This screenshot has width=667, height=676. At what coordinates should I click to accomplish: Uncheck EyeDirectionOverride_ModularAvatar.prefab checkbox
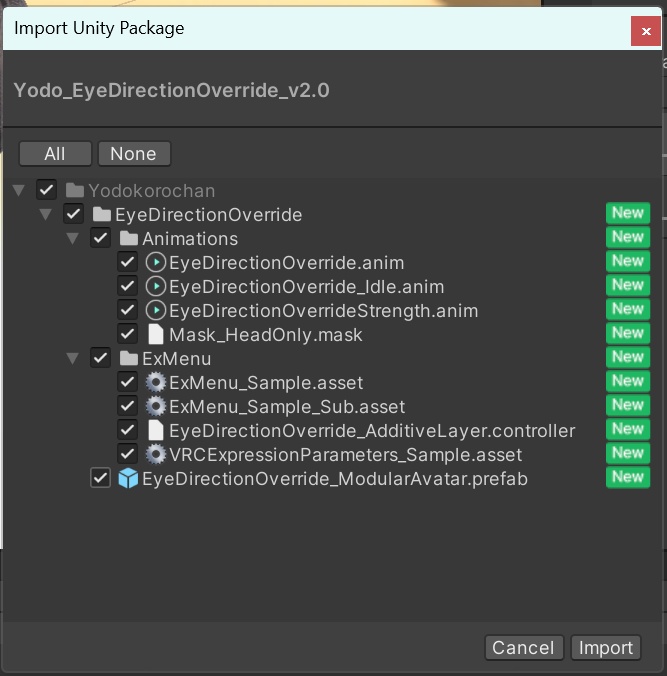click(x=100, y=478)
